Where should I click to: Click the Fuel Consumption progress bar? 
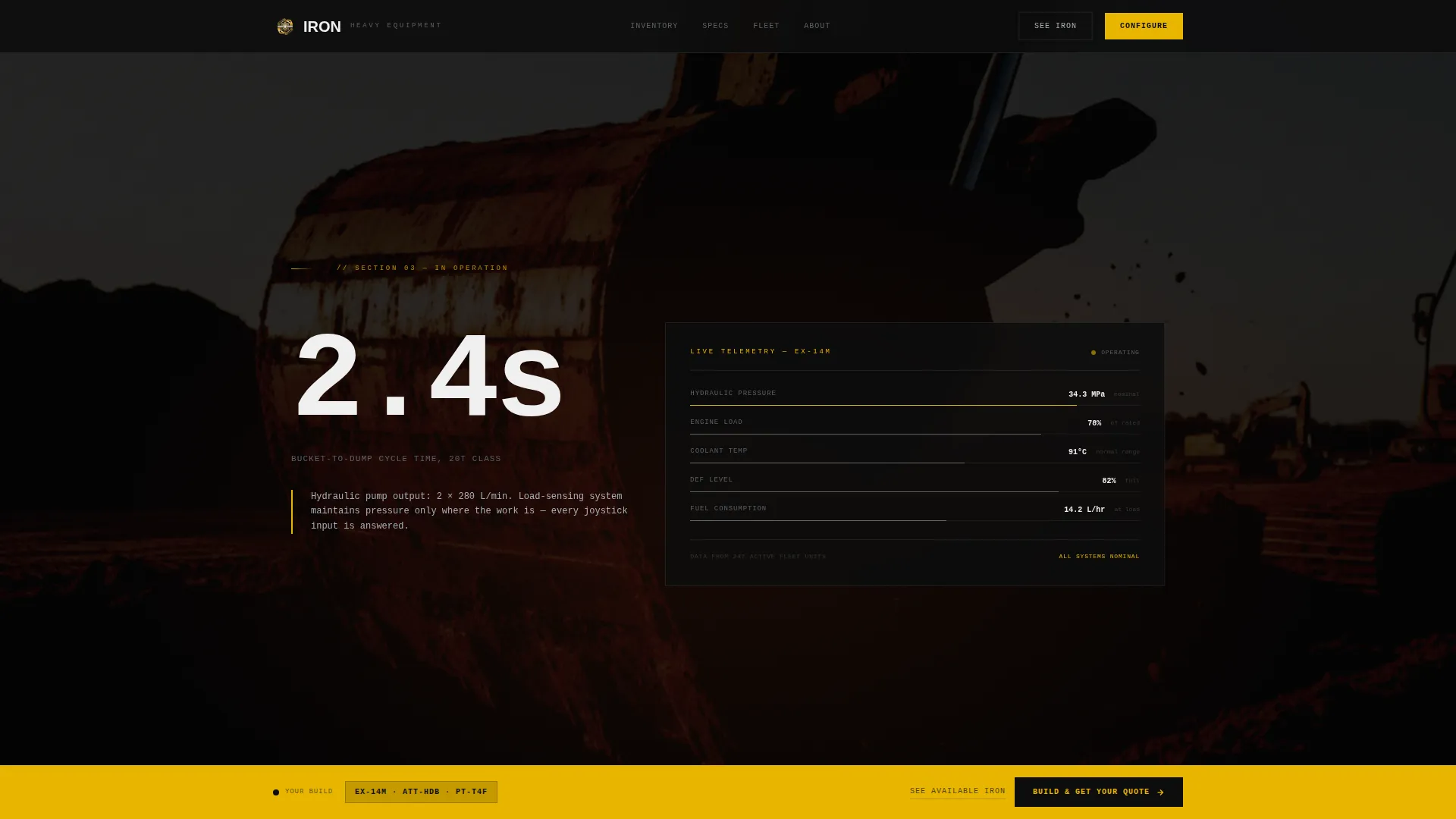915,520
